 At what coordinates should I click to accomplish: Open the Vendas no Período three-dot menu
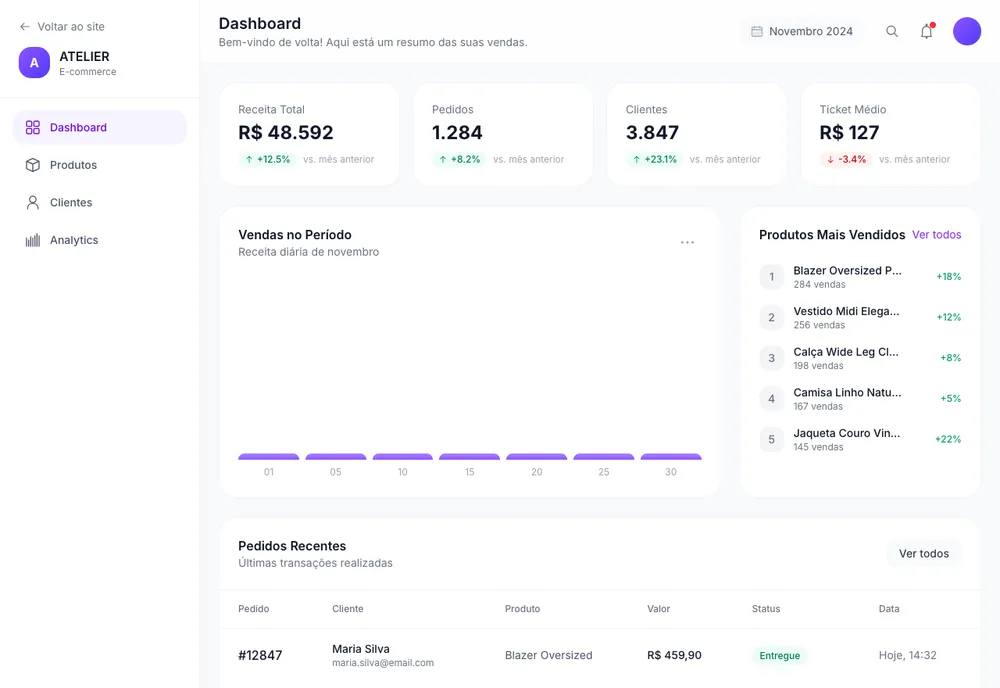coord(687,242)
